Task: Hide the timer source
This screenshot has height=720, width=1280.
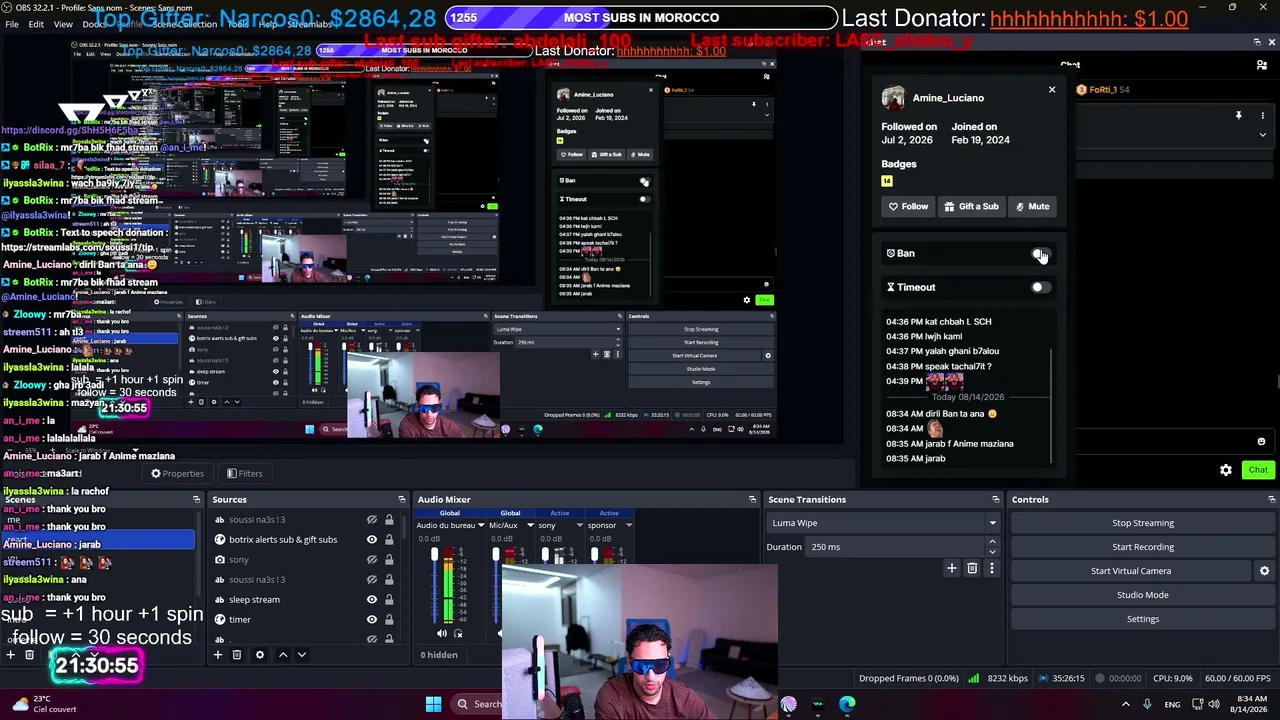Action: coord(372,620)
